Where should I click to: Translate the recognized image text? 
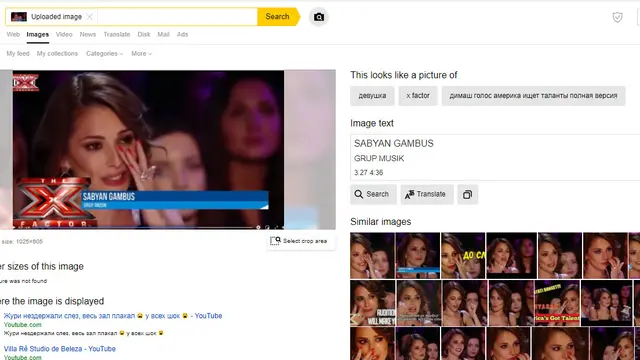click(x=427, y=194)
